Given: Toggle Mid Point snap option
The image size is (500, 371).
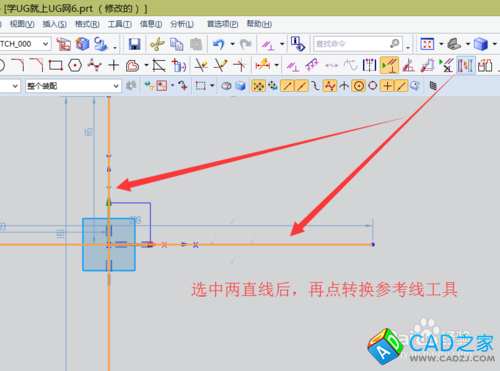Looking at the screenshot, I should [301, 86].
